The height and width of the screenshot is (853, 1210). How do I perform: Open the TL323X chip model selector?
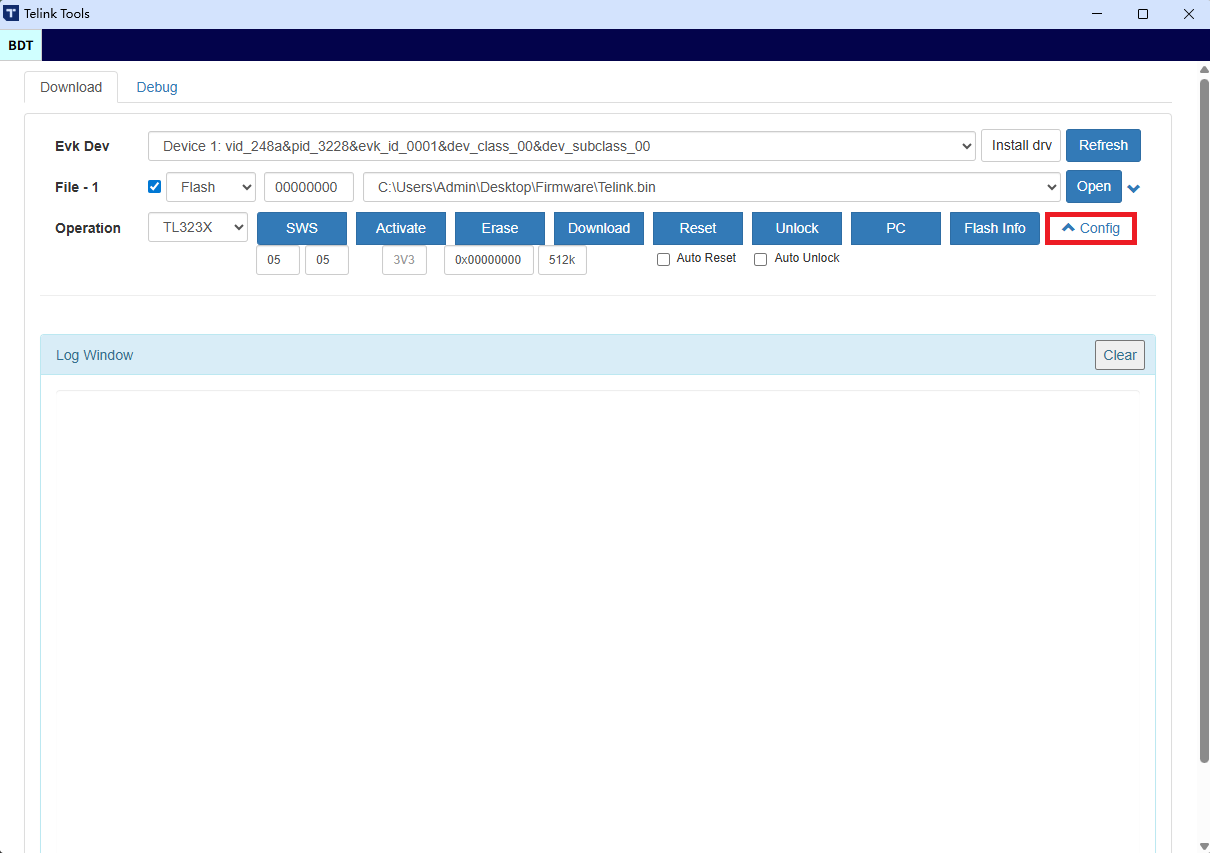(x=197, y=227)
